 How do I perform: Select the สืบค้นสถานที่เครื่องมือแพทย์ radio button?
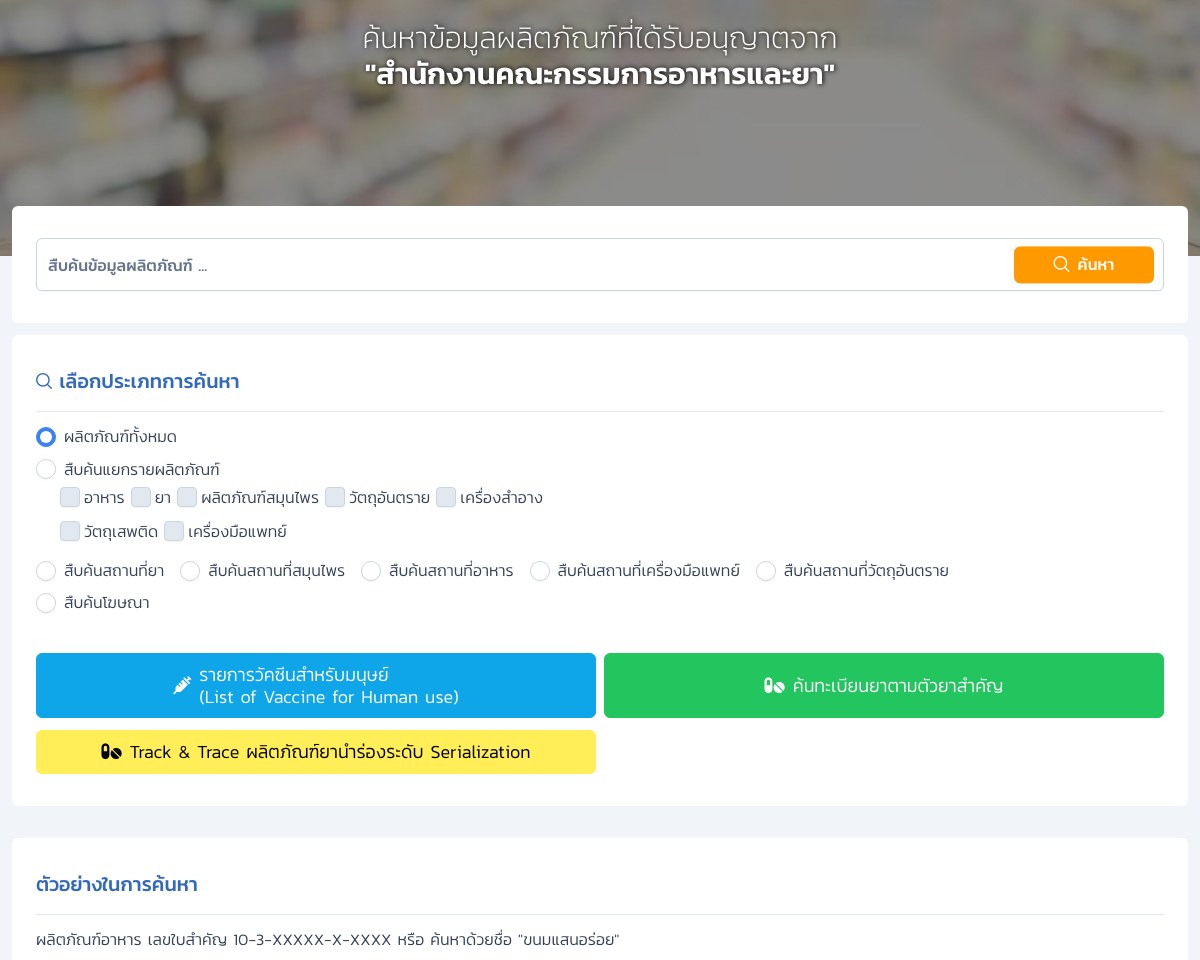[540, 571]
